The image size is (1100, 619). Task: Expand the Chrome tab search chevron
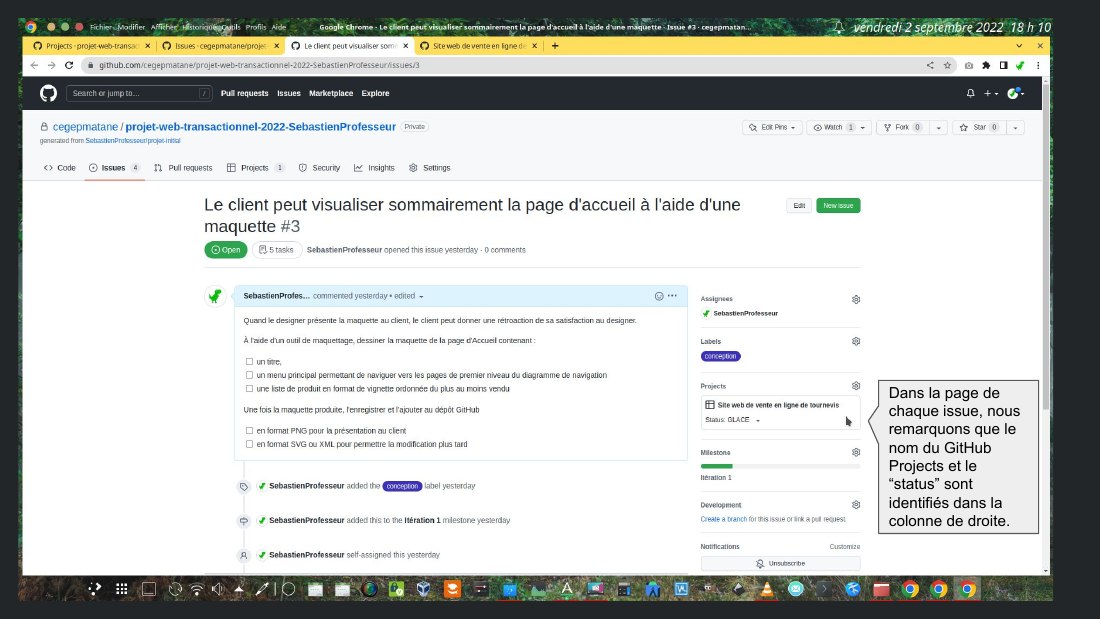1019,46
